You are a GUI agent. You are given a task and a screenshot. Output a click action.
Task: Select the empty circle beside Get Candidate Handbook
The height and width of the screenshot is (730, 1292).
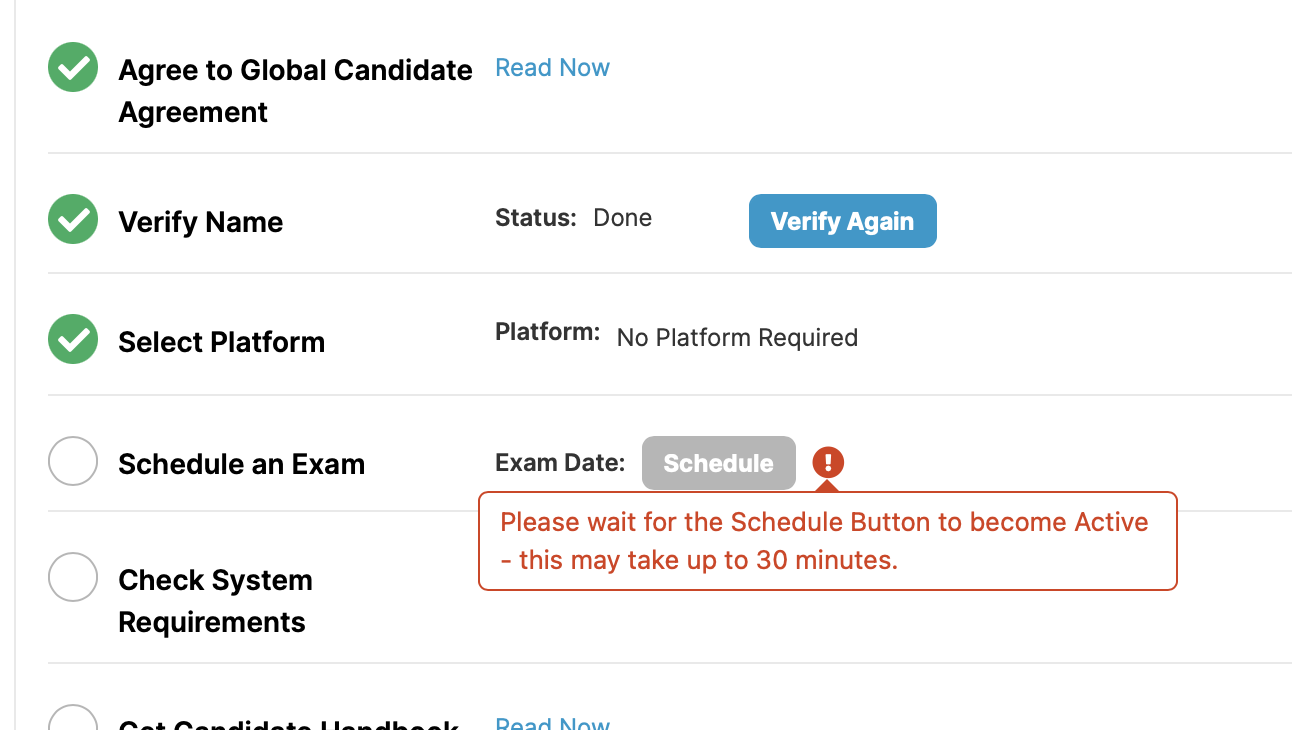point(73,720)
